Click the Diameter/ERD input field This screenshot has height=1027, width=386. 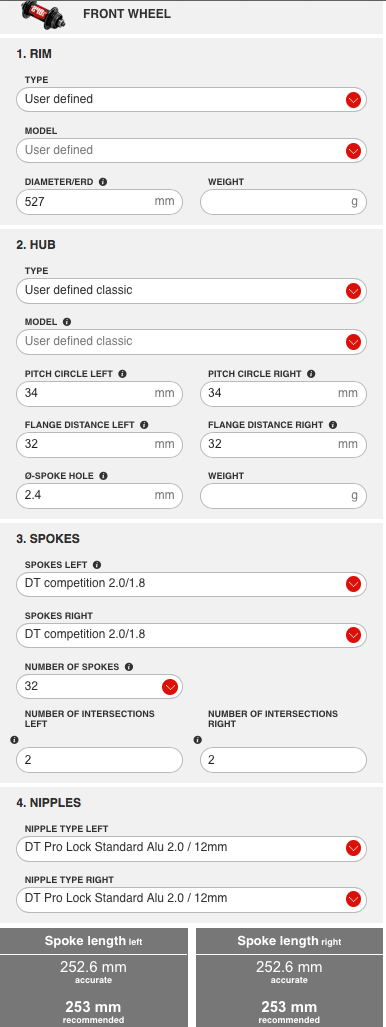(100, 202)
